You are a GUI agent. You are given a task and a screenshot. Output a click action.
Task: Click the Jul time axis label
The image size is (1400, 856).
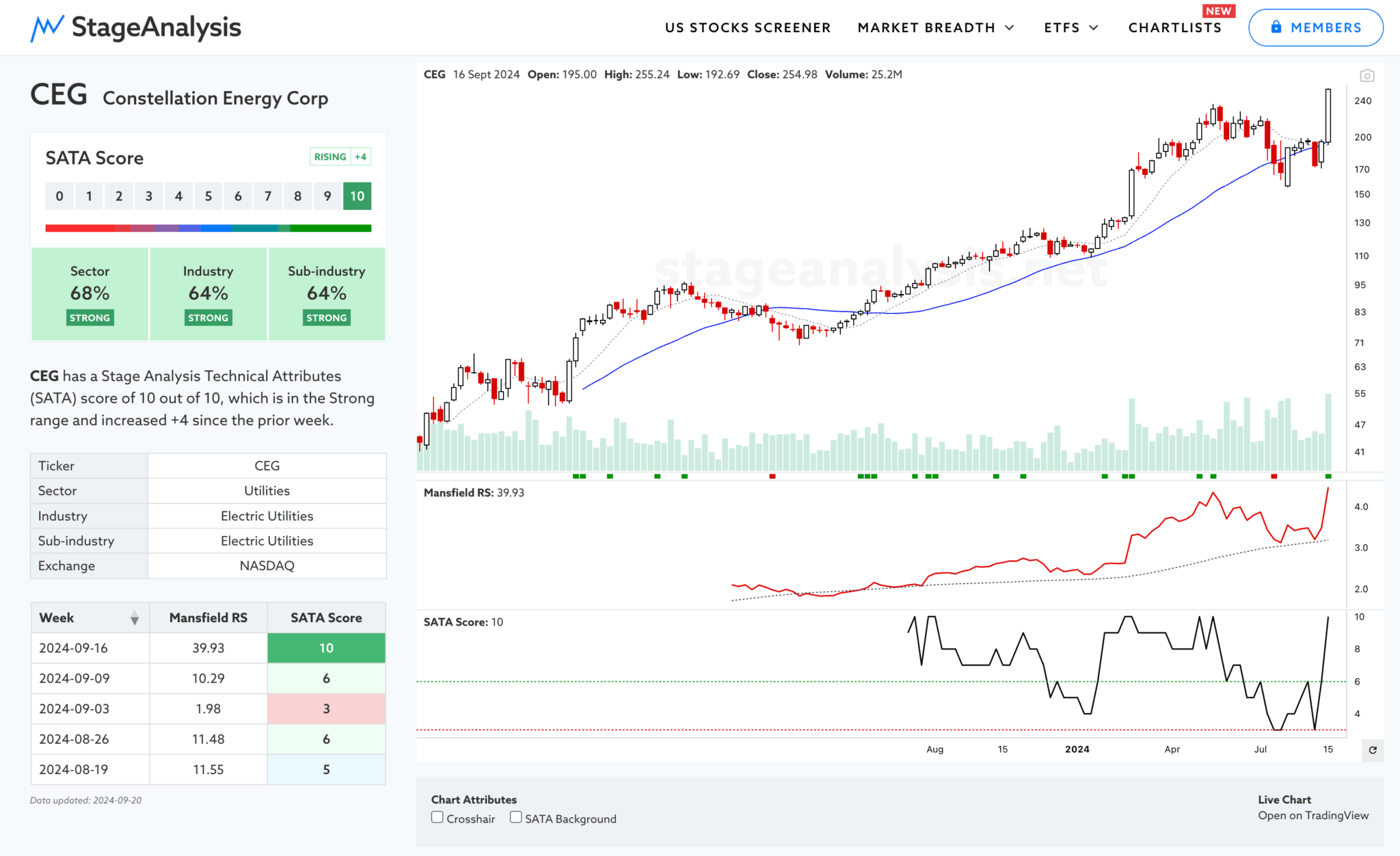coord(1260,749)
